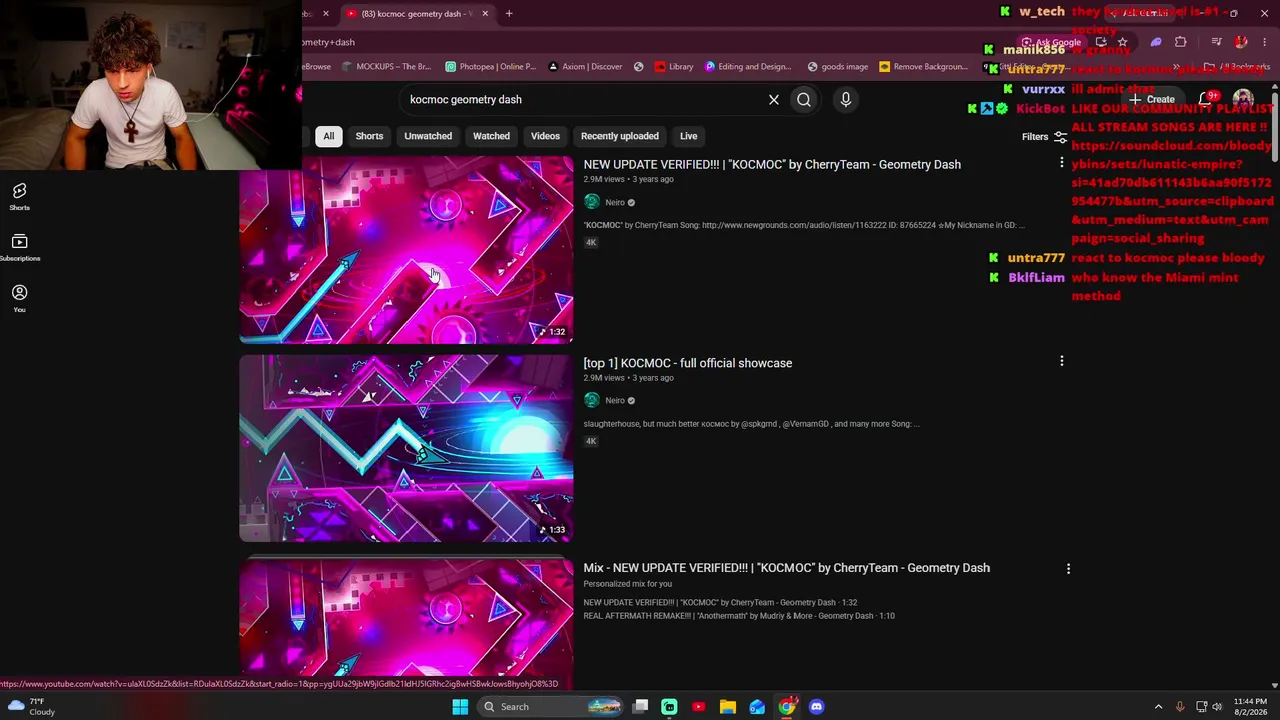This screenshot has width=1280, height=720.
Task: Start voice search with the microphone
Action: point(846,100)
